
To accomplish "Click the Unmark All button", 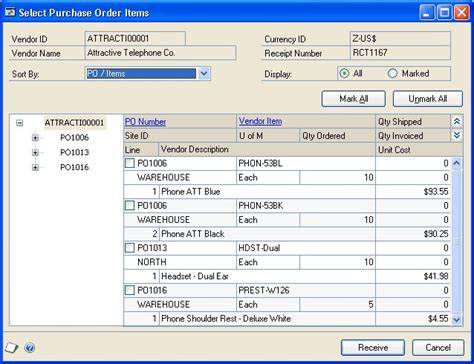I will [428, 99].
